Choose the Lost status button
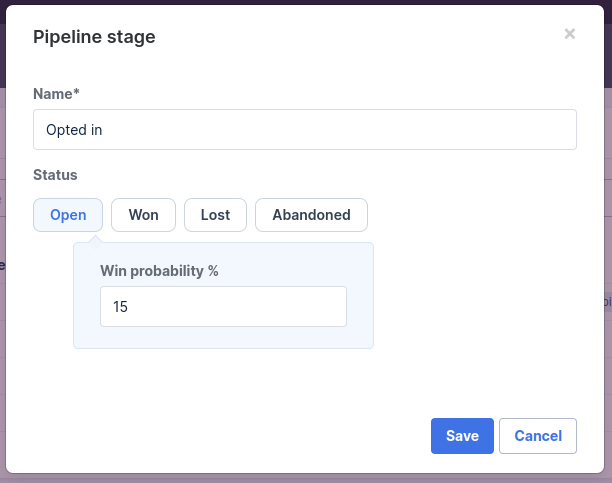 tap(215, 215)
